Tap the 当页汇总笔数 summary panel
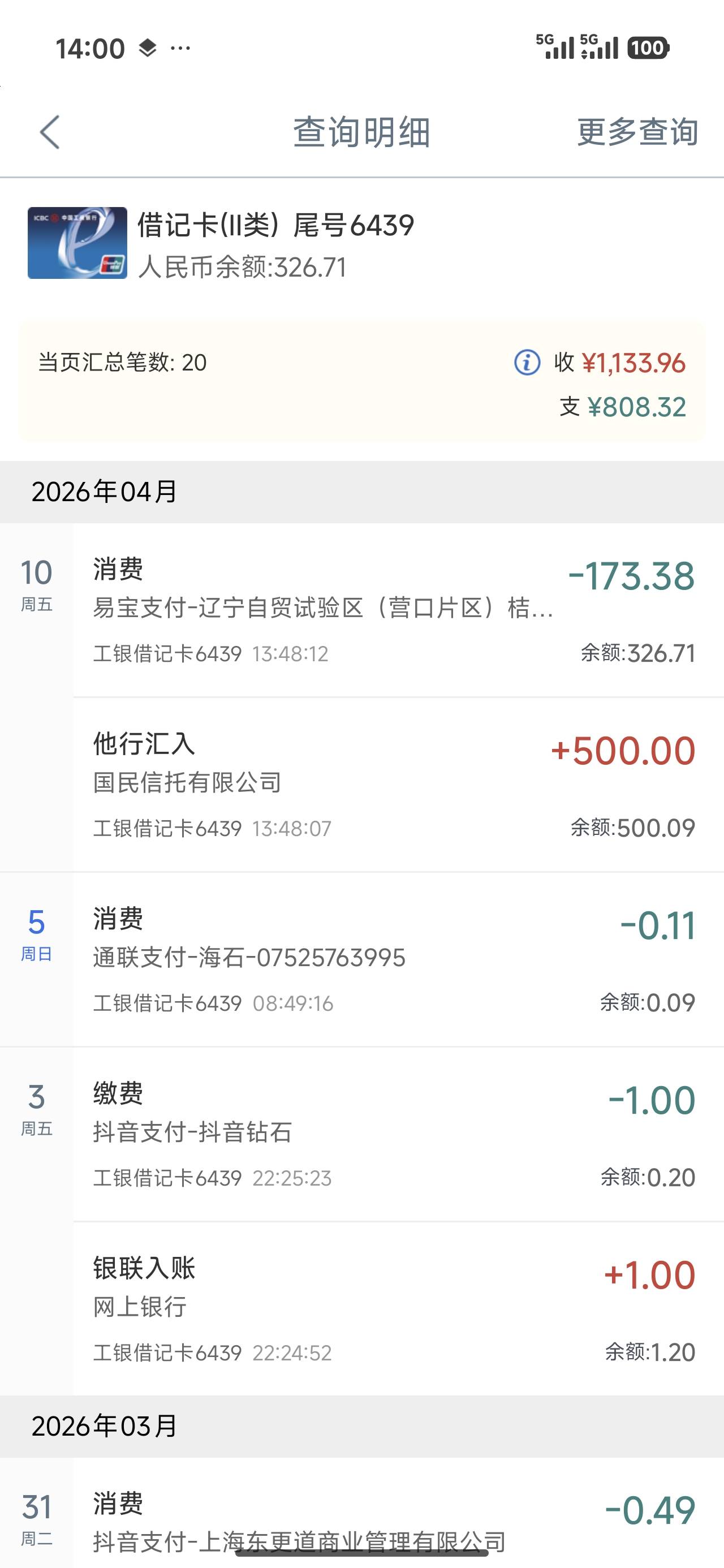Image resolution: width=724 pixels, height=1568 pixels. 361,382
